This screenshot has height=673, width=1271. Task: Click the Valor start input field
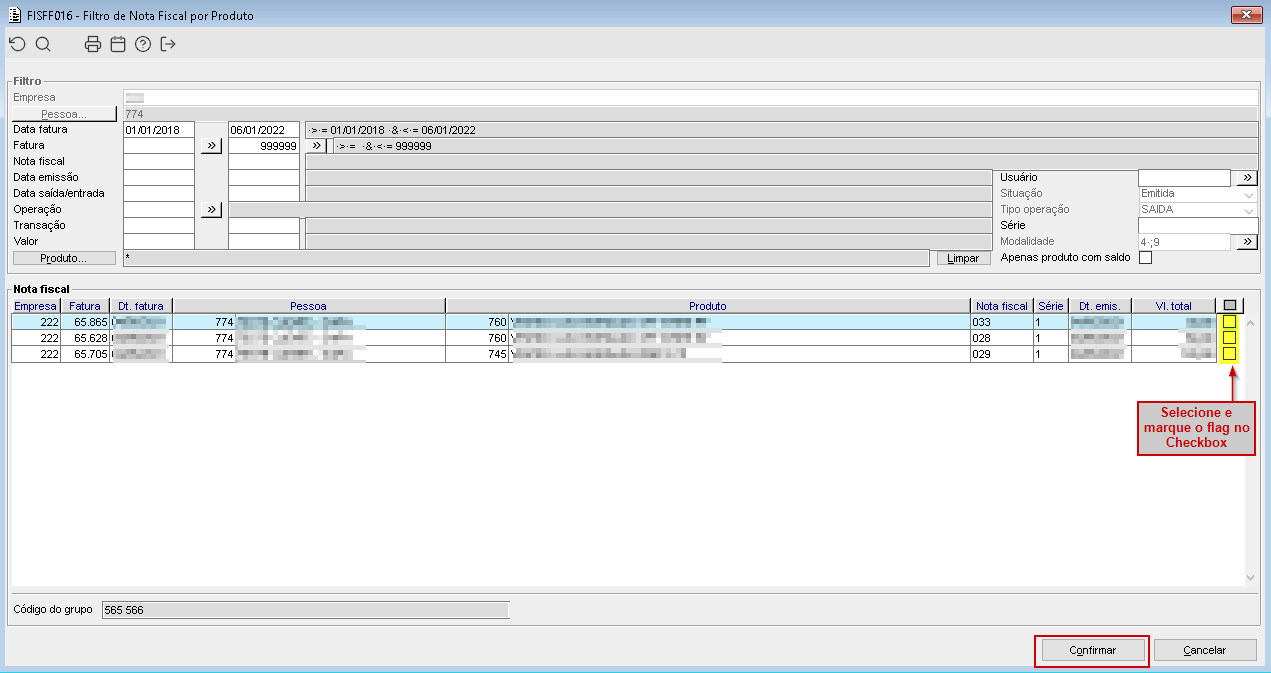tap(159, 241)
